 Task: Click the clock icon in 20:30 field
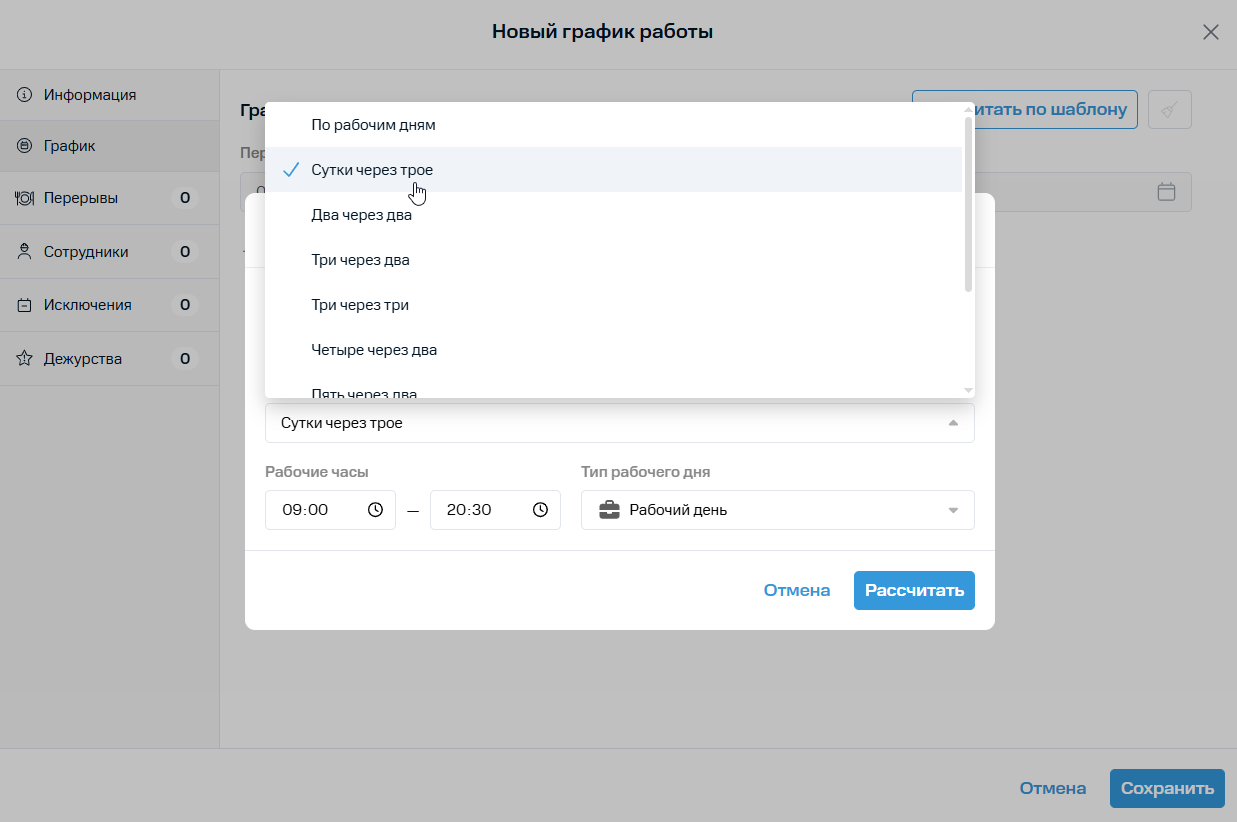(x=541, y=510)
